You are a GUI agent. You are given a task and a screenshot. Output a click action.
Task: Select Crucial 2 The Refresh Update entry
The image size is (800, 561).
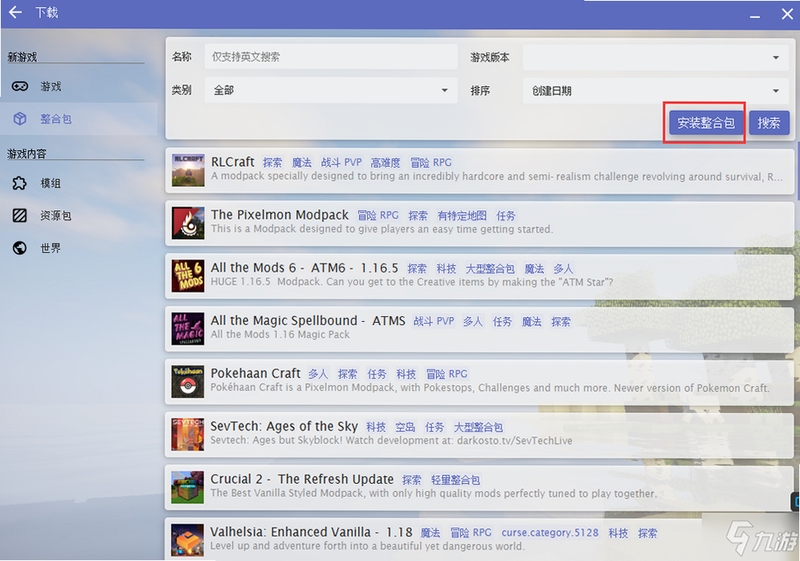[480, 487]
